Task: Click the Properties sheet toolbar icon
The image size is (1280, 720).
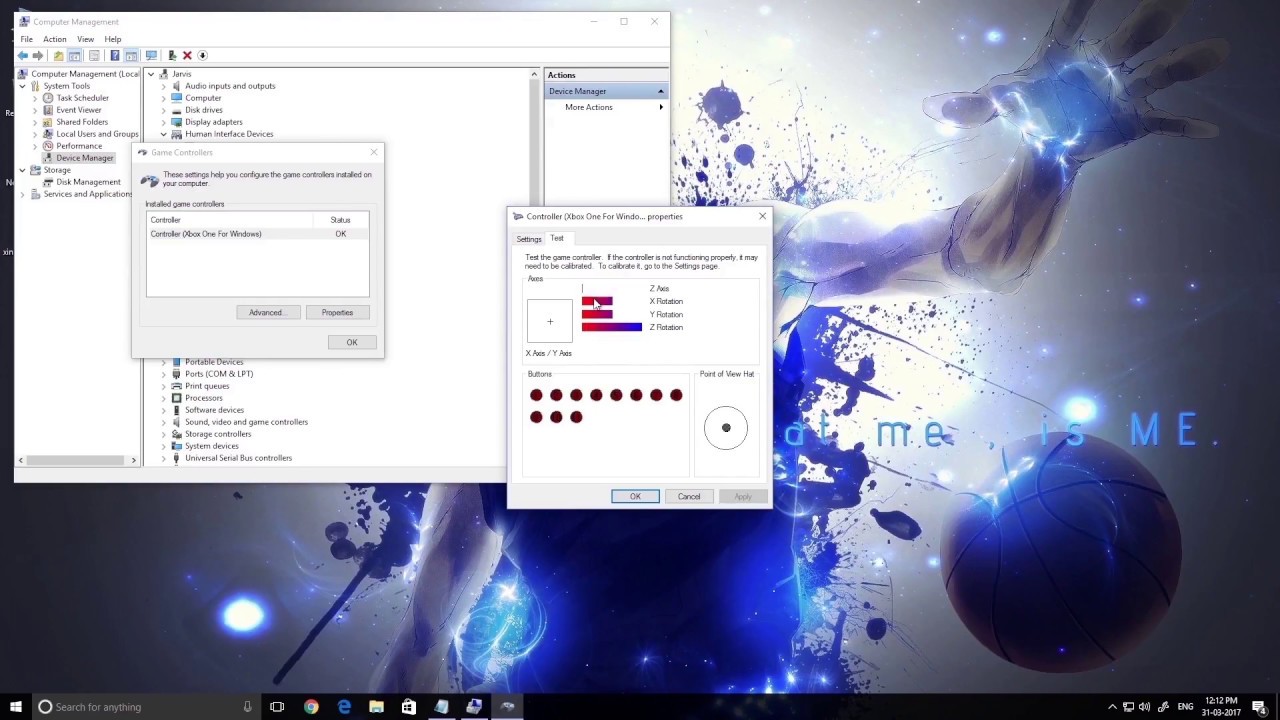Action: coord(94,55)
